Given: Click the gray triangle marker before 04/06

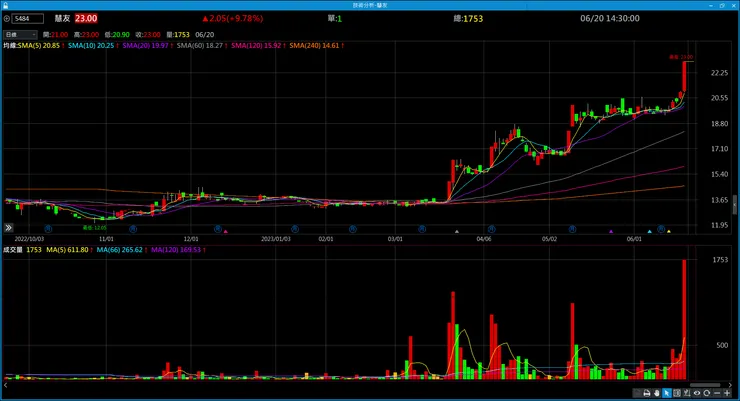Looking at the screenshot, I should click(x=456, y=231).
